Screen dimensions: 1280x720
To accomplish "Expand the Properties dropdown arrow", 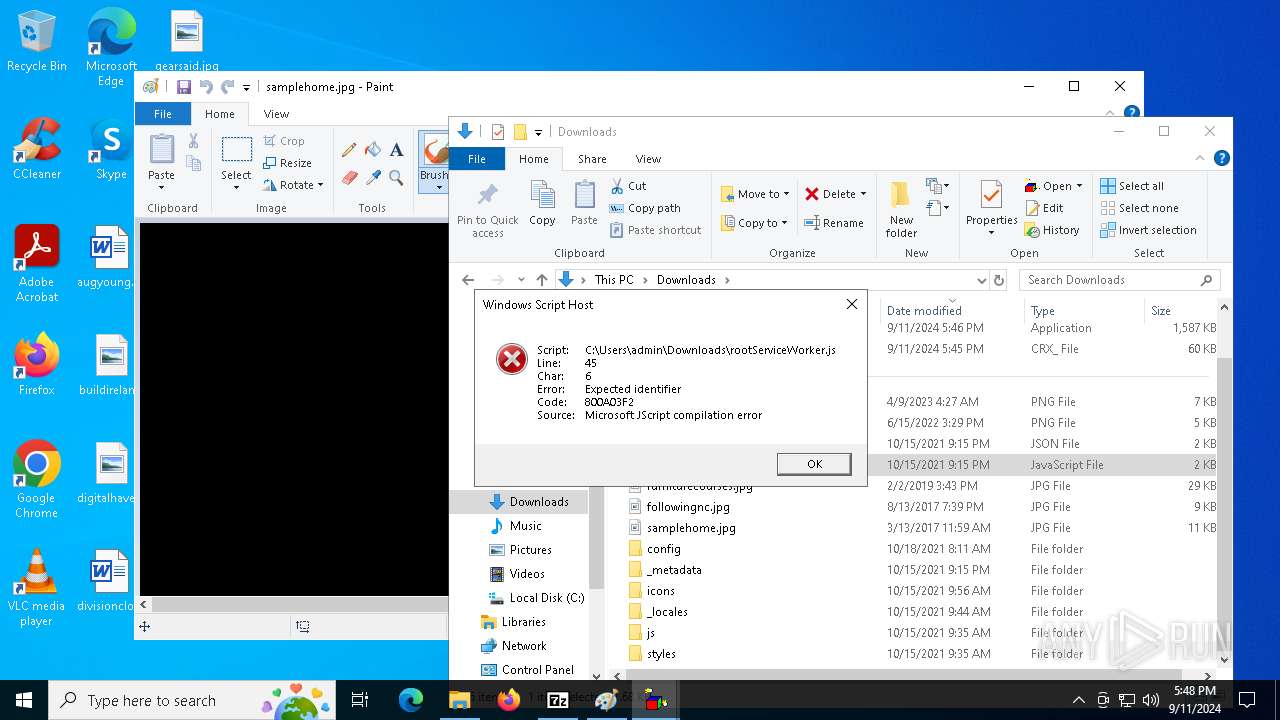I will click(x=991, y=233).
